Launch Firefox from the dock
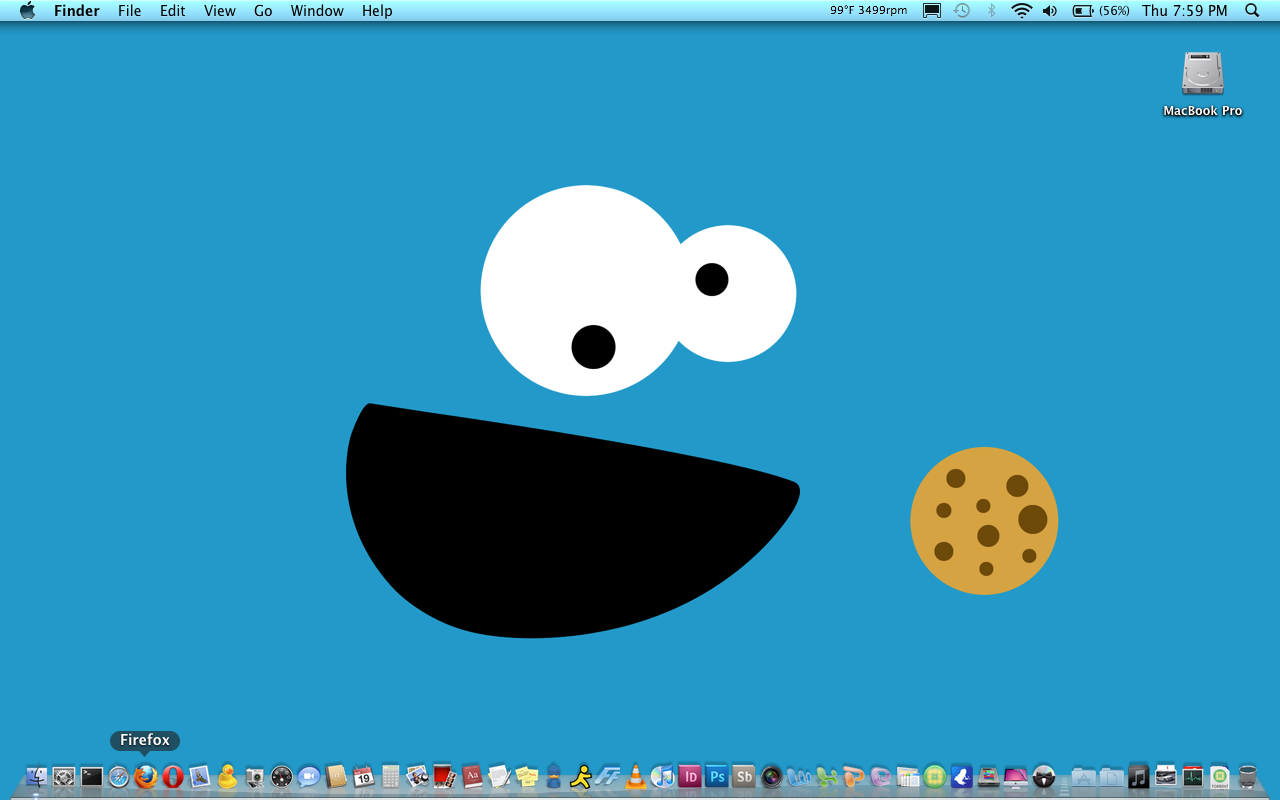This screenshot has width=1280, height=800. coord(146,777)
